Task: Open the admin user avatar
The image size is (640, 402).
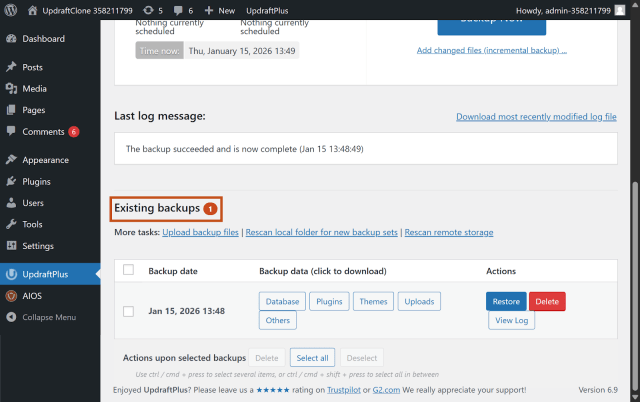Action: pyautogui.click(x=620, y=10)
